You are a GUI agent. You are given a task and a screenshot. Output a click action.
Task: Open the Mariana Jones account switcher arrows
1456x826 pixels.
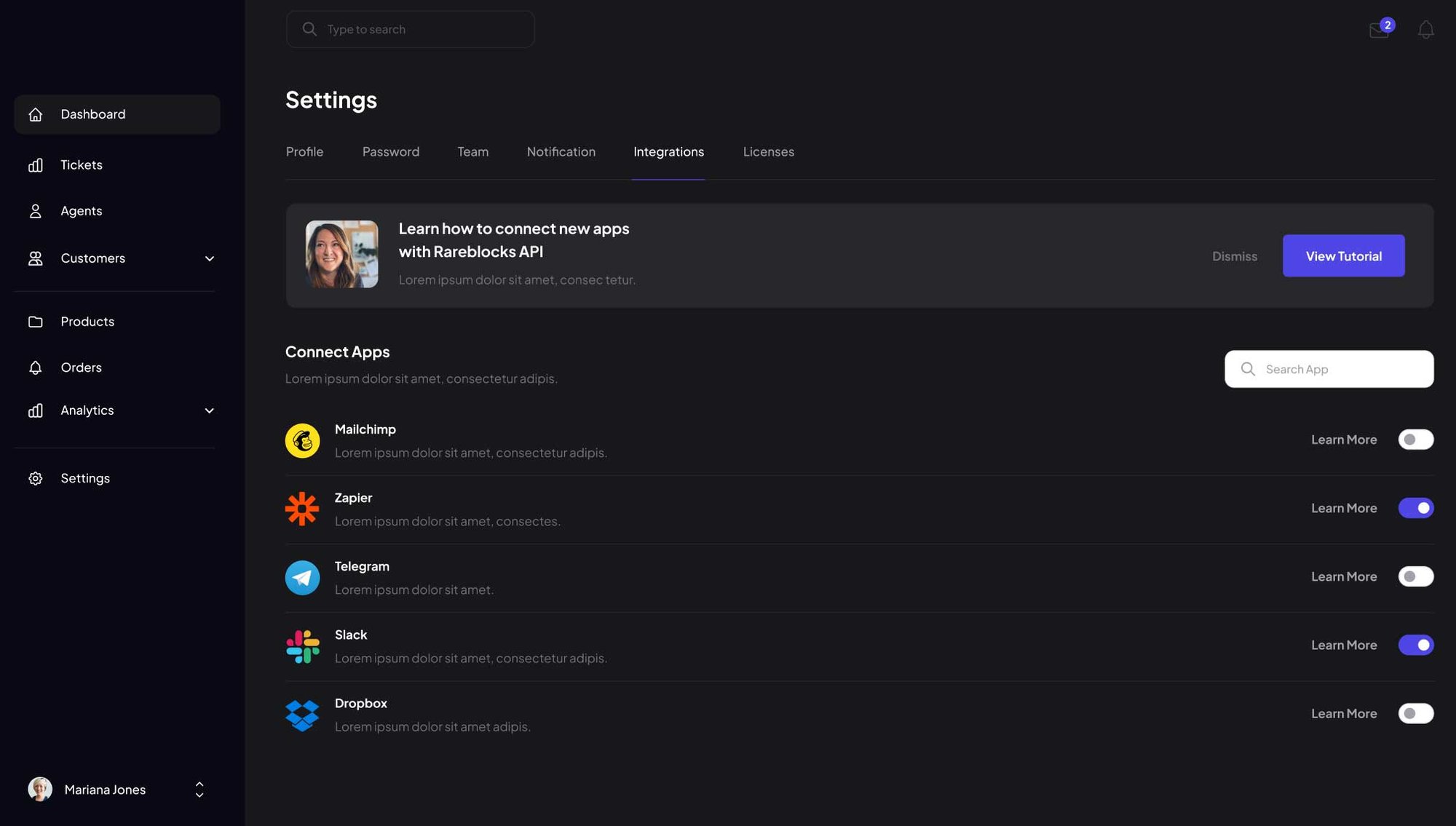point(199,790)
